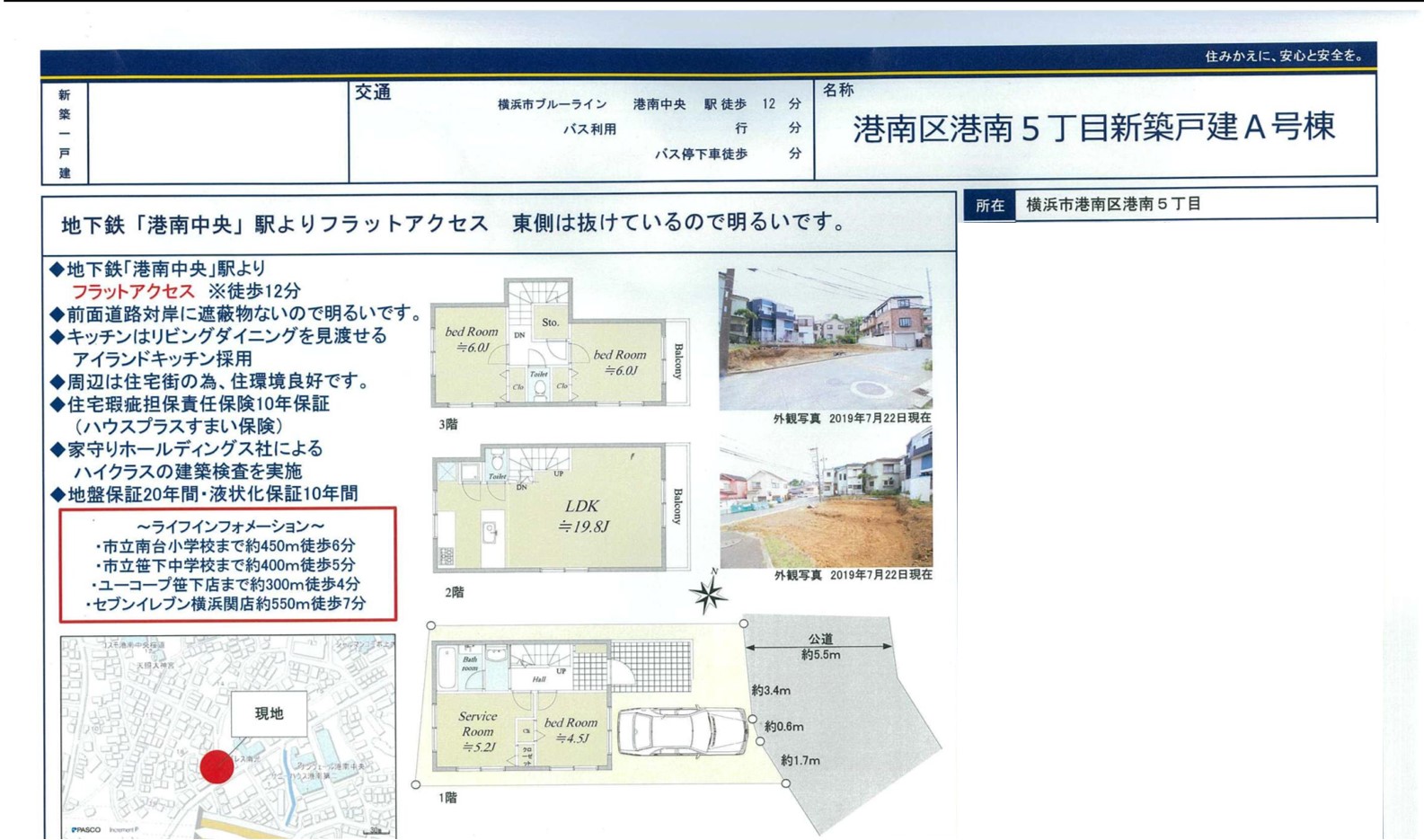Viewport: 1424px width, 840px height.
Task: Open the exterior photo showing the dirt lot
Action: (825, 499)
